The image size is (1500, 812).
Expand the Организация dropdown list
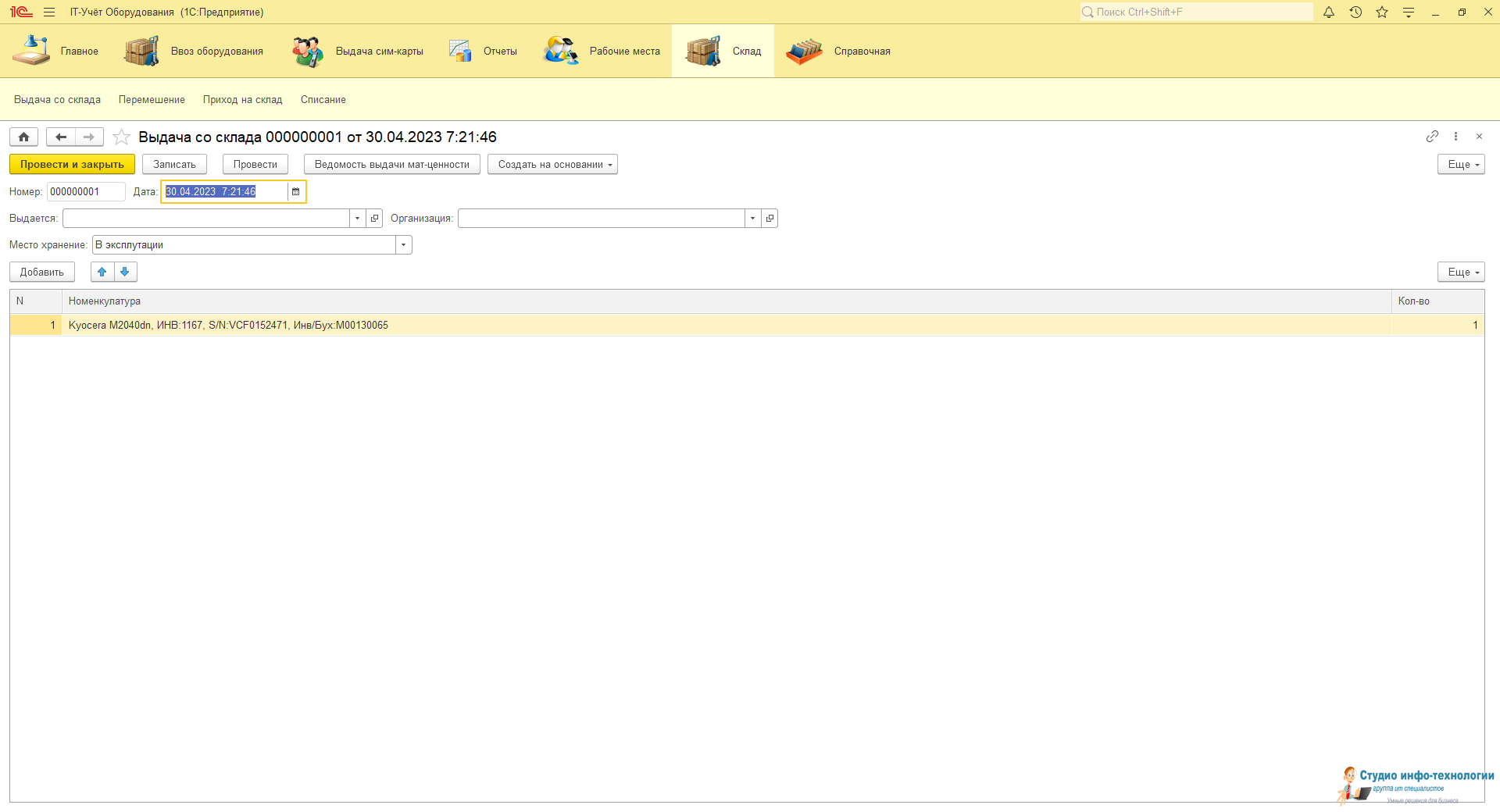click(753, 219)
